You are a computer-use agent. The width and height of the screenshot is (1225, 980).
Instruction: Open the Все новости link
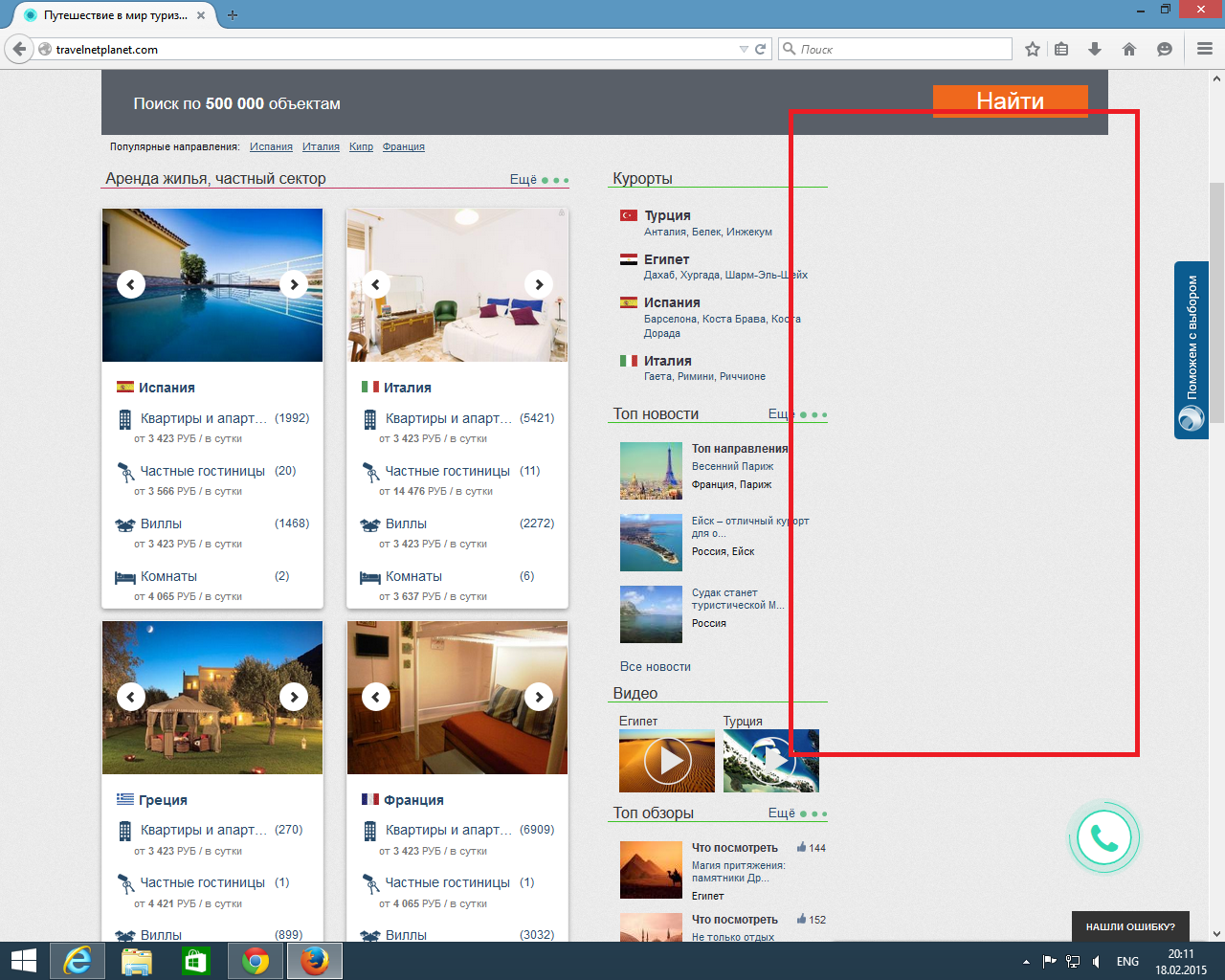point(656,666)
